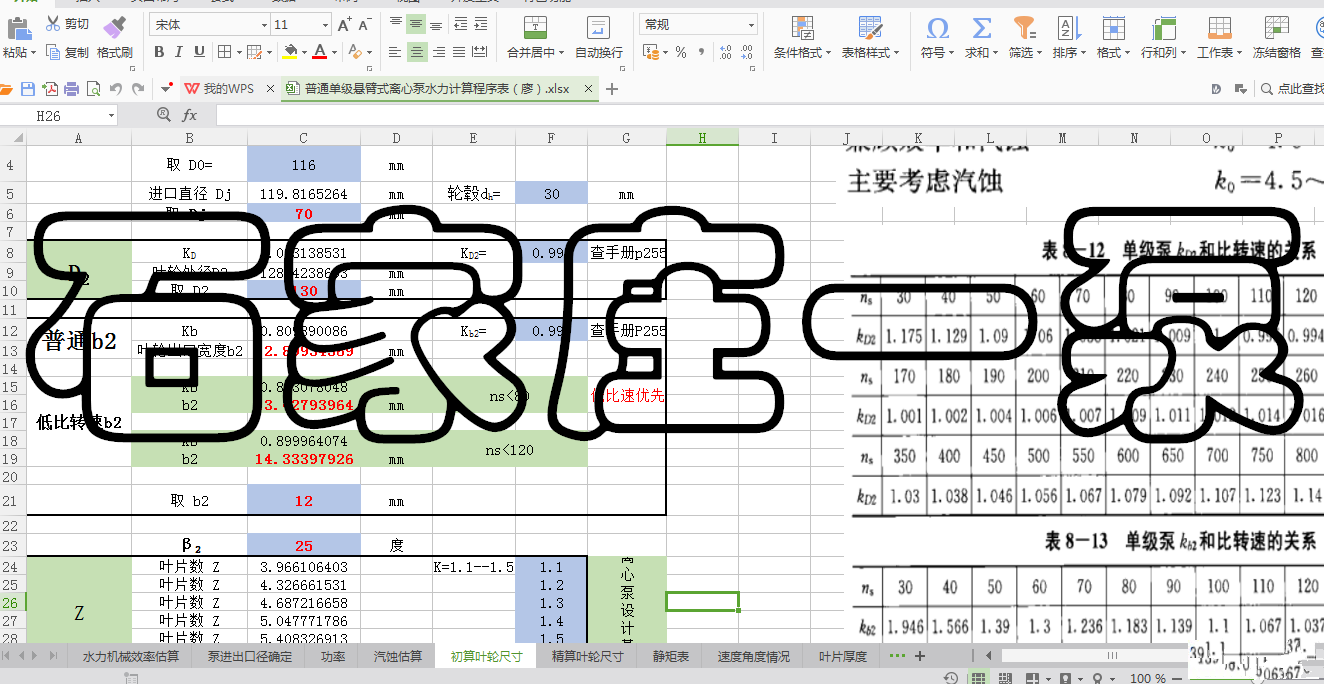The height and width of the screenshot is (684, 1324).
Task: Expand the font size dropdown showing 11
Action: 326,25
